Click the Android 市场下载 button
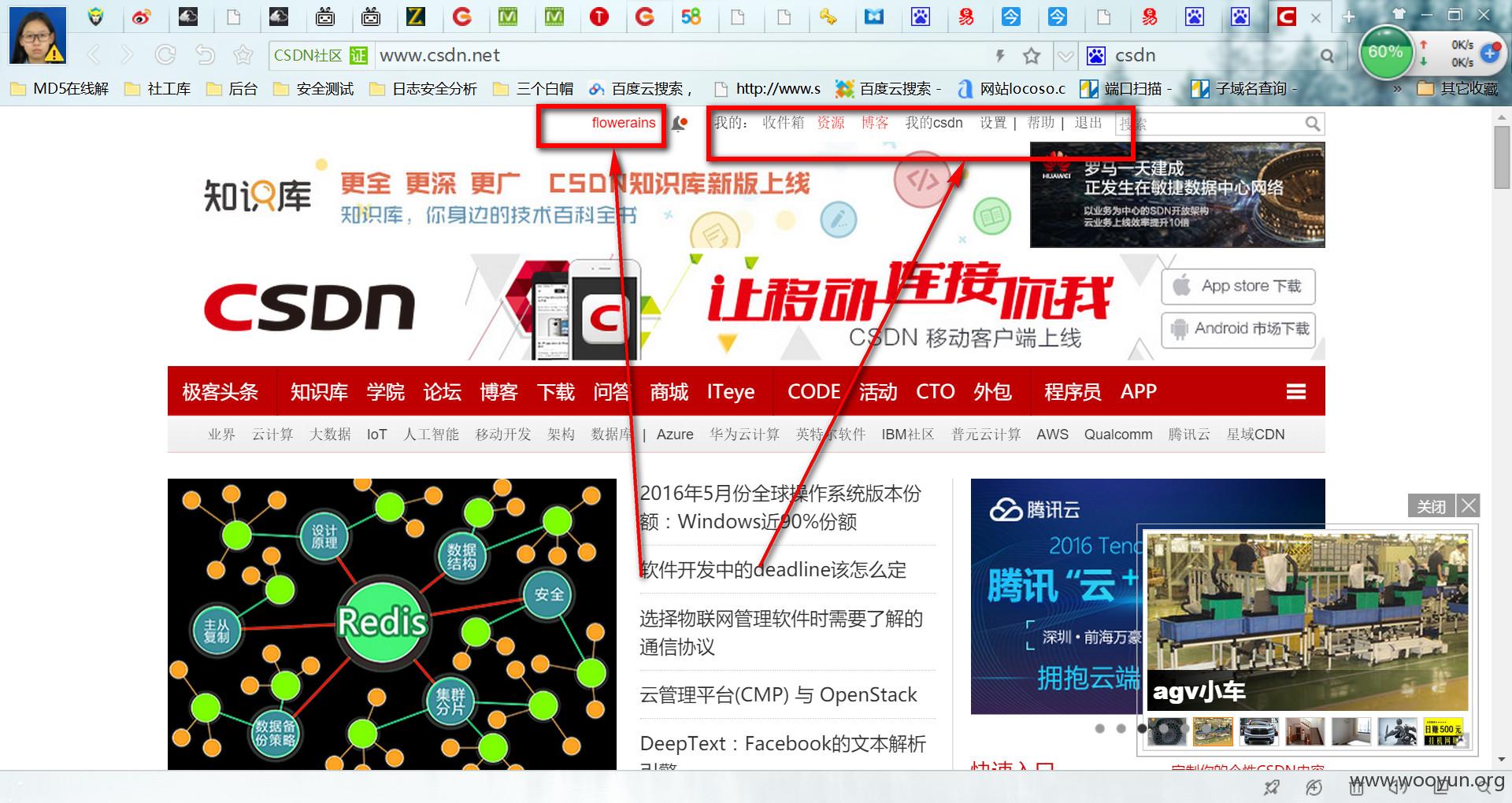1512x803 pixels. point(1239,330)
